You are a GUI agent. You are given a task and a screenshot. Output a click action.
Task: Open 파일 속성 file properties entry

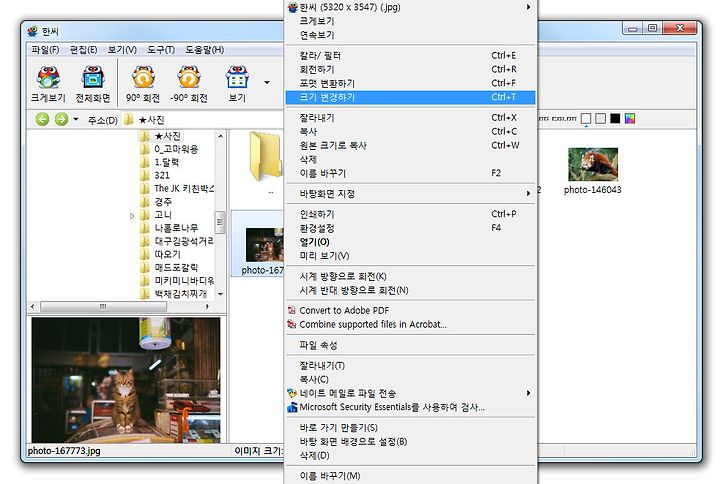tap(410, 345)
